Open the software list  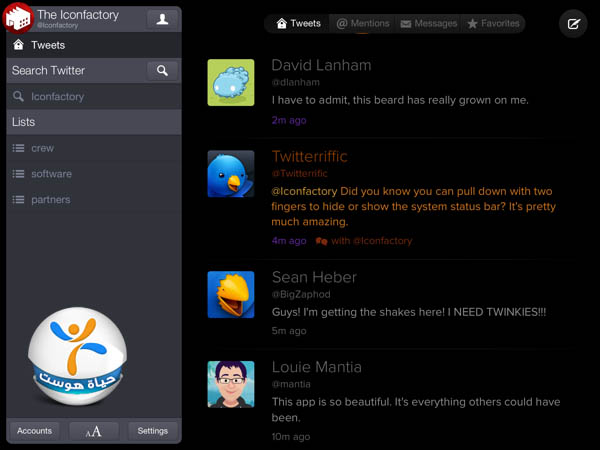pos(94,174)
